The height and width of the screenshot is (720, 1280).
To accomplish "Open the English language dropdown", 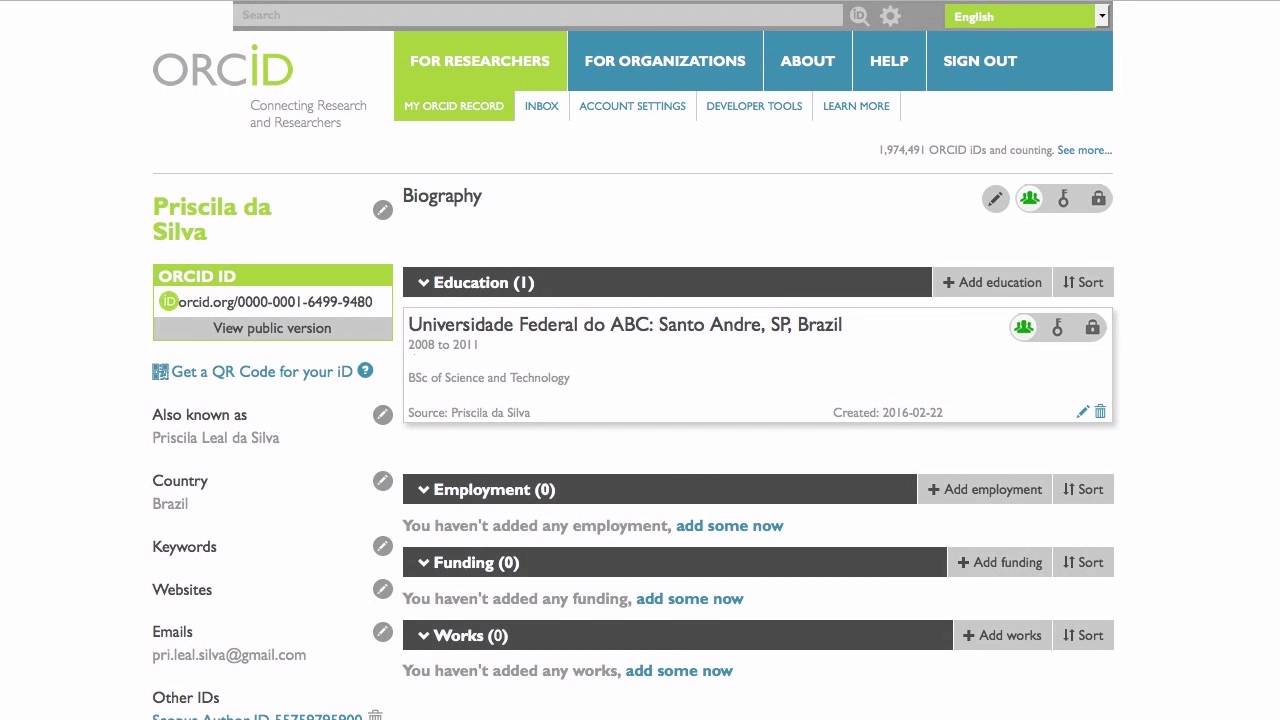I will (1027, 16).
